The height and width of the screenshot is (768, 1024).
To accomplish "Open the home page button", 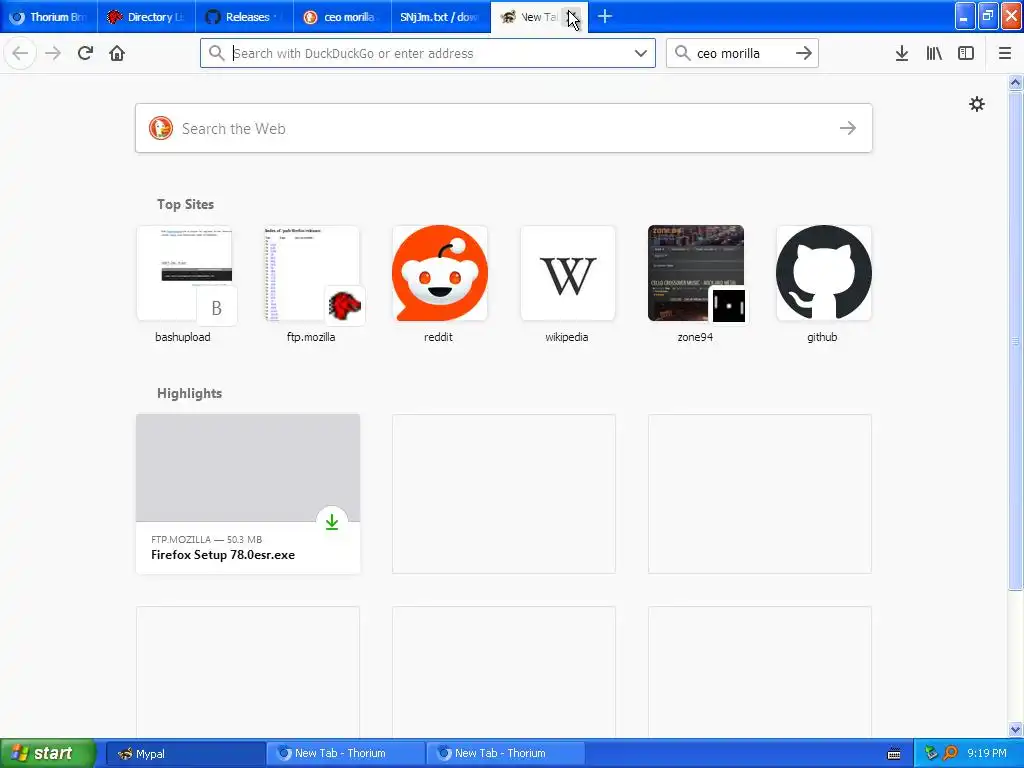I will tap(117, 53).
